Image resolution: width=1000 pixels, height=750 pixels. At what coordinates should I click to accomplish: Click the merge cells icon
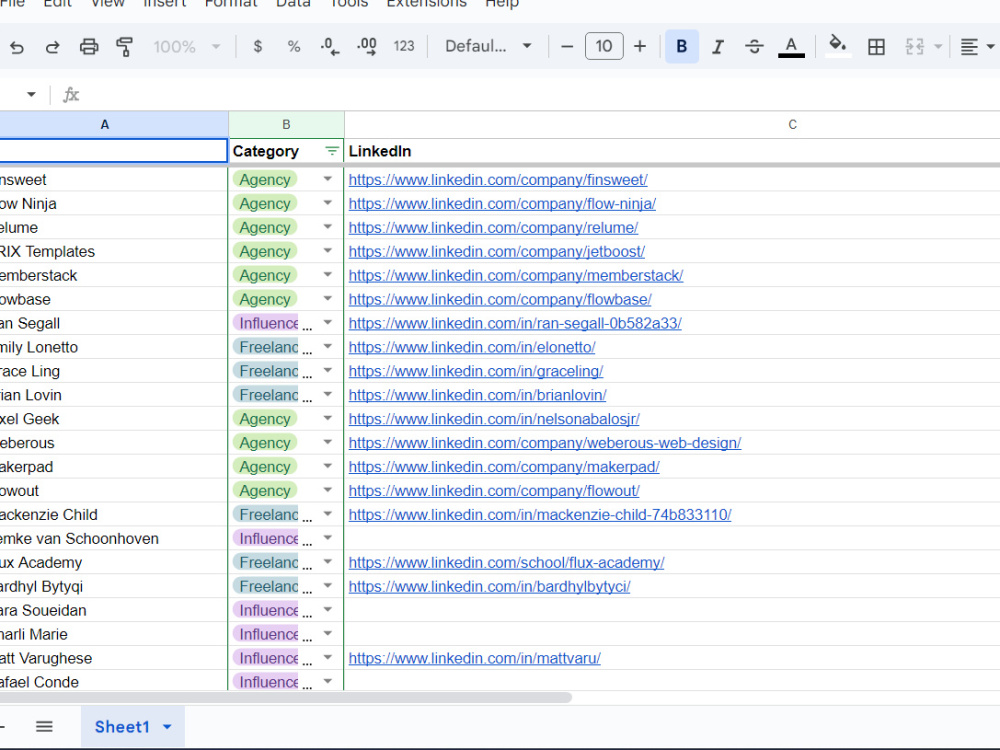[915, 47]
